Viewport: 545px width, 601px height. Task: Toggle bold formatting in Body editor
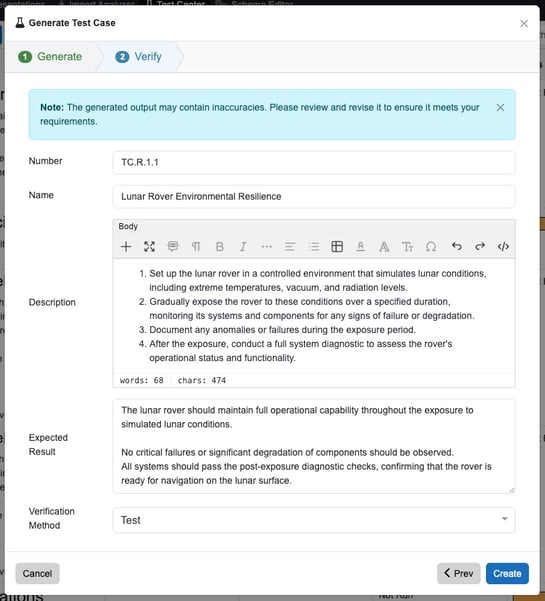220,246
